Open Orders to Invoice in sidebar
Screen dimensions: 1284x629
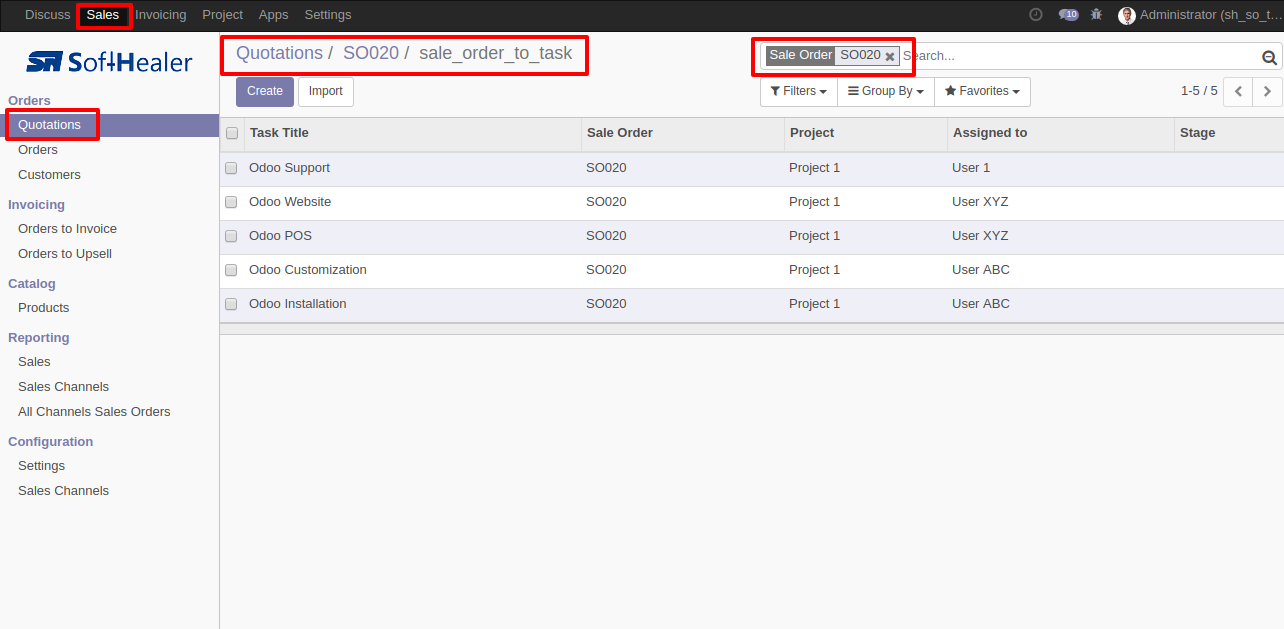coord(67,229)
